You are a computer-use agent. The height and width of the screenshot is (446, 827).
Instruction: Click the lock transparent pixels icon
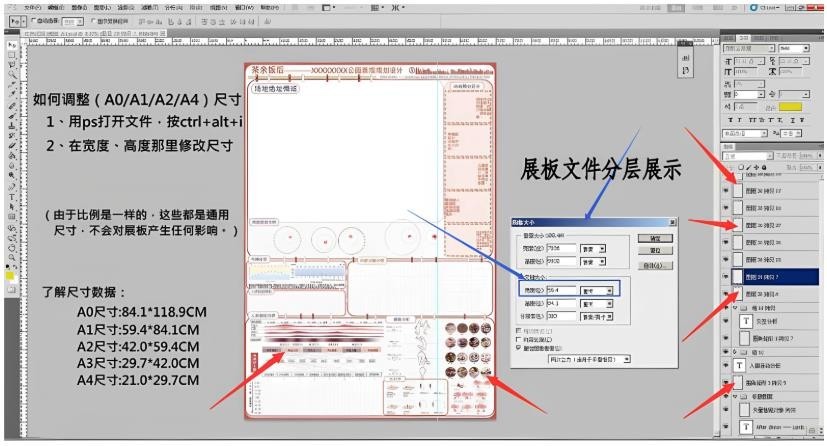click(742, 167)
